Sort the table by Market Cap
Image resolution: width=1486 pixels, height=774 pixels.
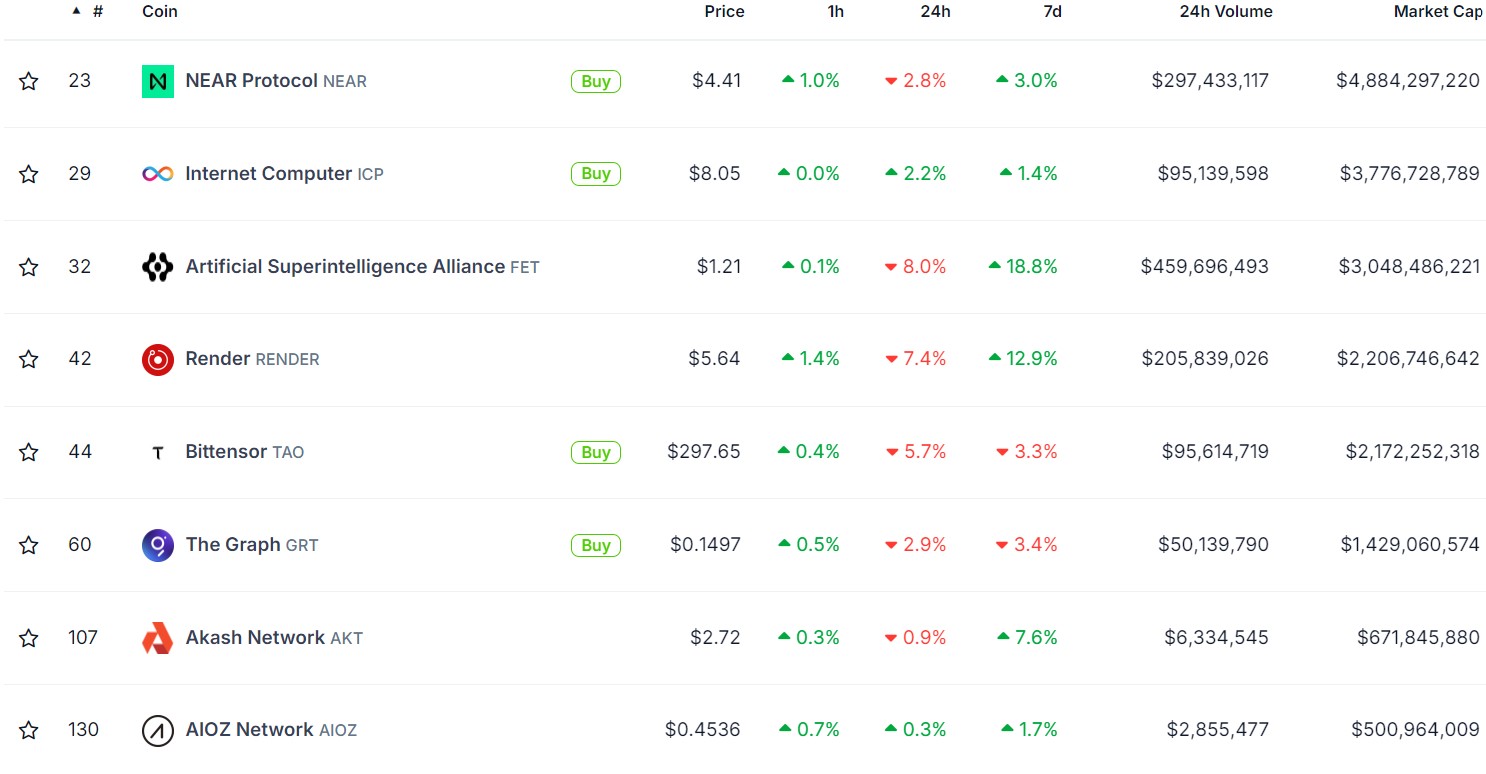click(x=1438, y=12)
